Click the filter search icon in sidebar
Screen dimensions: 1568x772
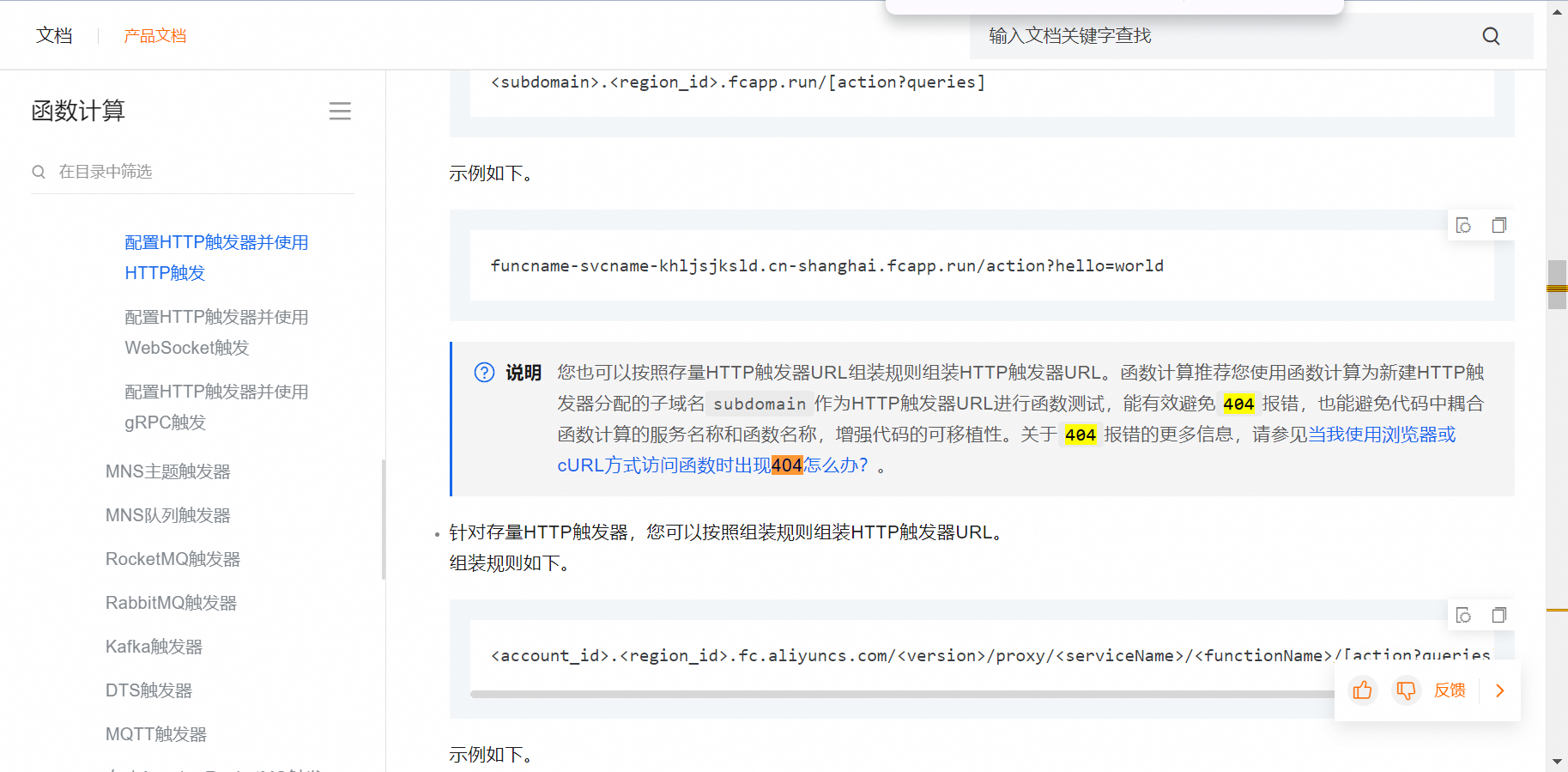(x=39, y=172)
